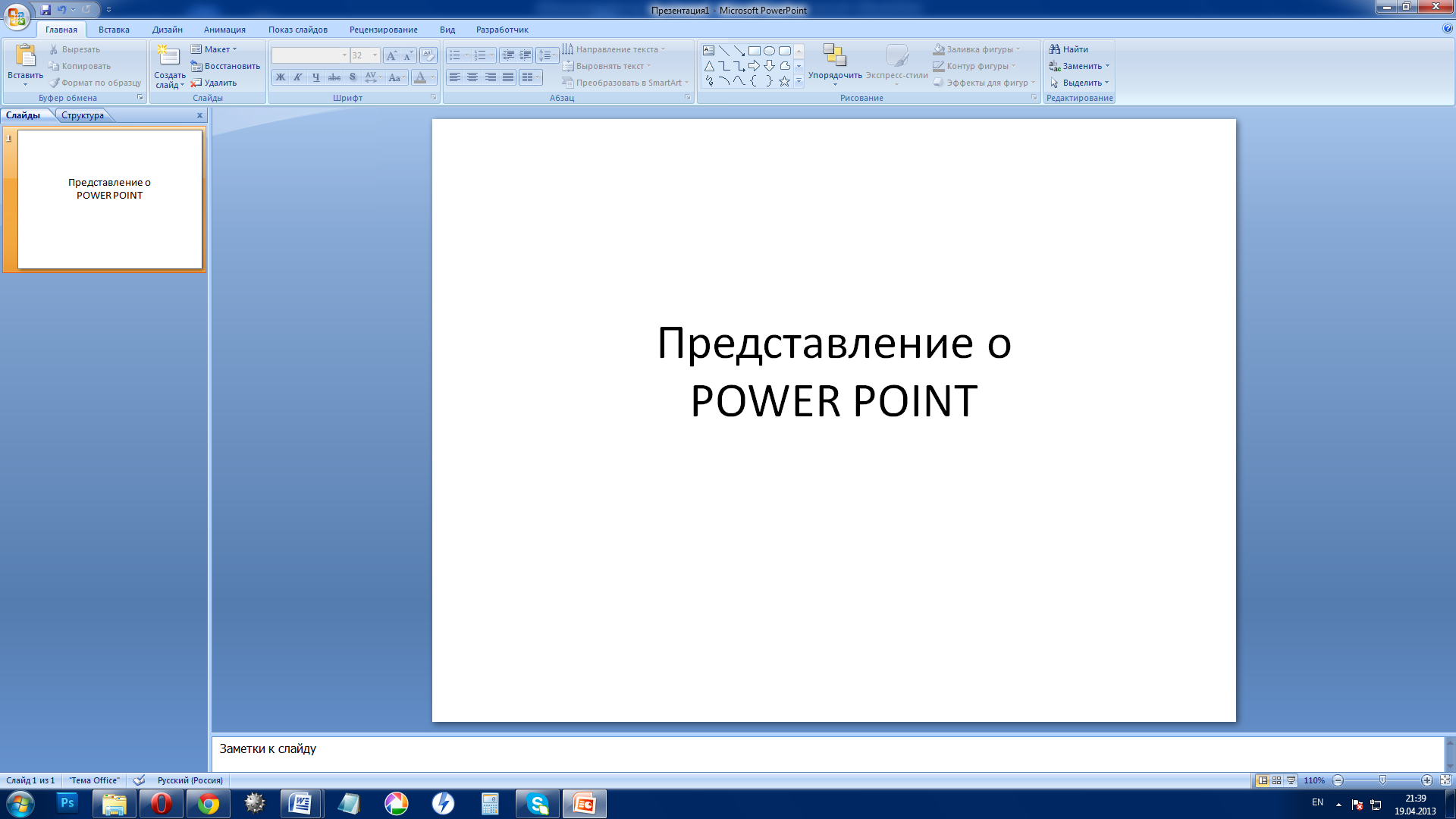Image resolution: width=1456 pixels, height=819 pixels.
Task: Select the straight line shape
Action: [x=723, y=51]
